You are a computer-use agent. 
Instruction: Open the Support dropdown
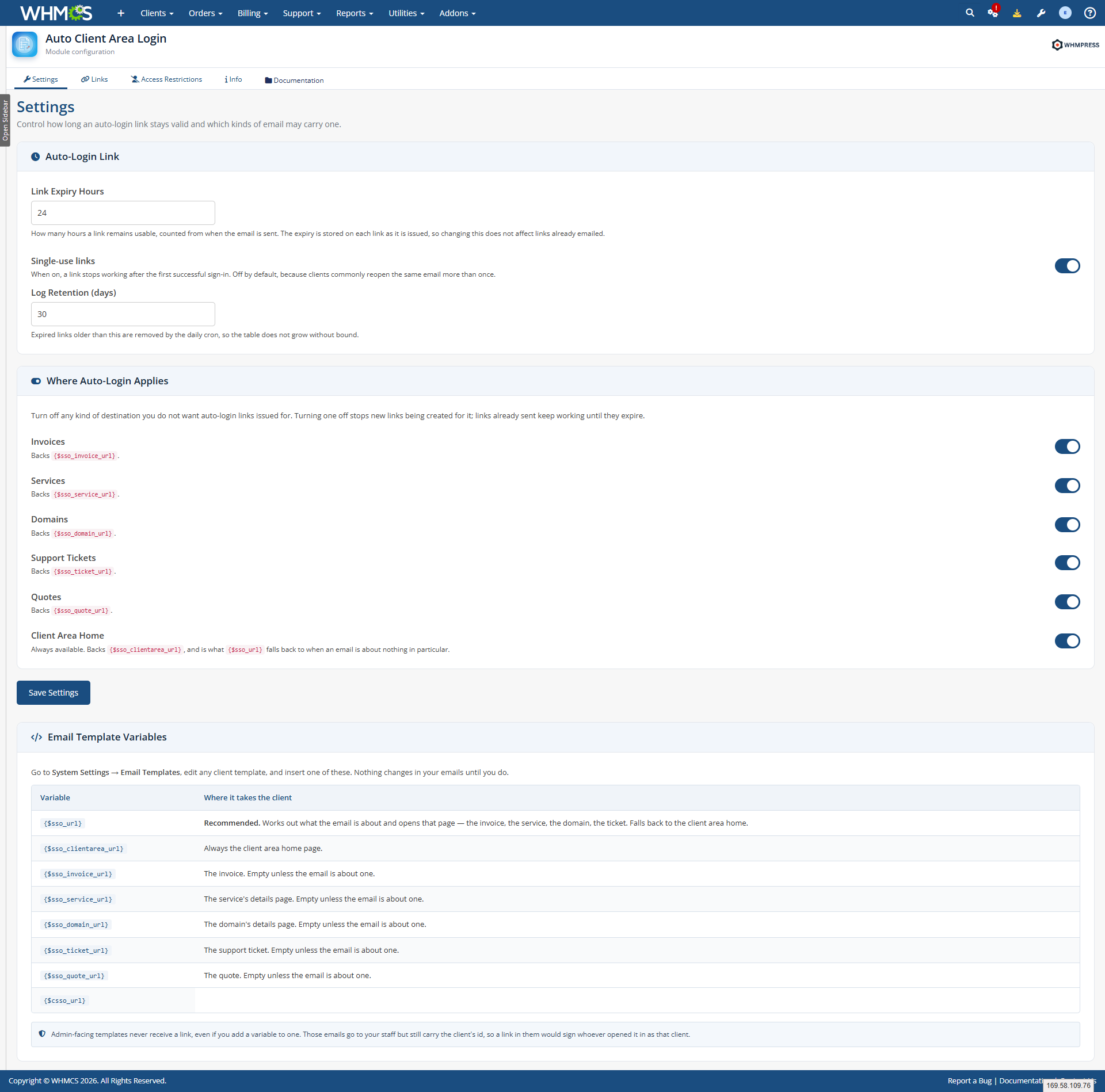click(302, 13)
